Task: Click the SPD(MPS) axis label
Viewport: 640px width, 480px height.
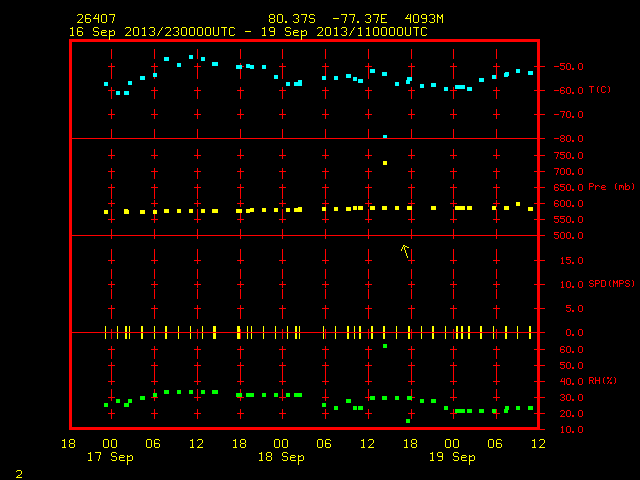Action: click(x=611, y=284)
